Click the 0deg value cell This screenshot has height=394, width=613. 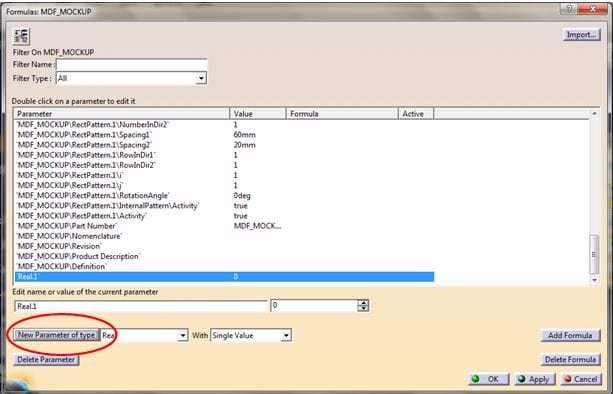point(242,195)
